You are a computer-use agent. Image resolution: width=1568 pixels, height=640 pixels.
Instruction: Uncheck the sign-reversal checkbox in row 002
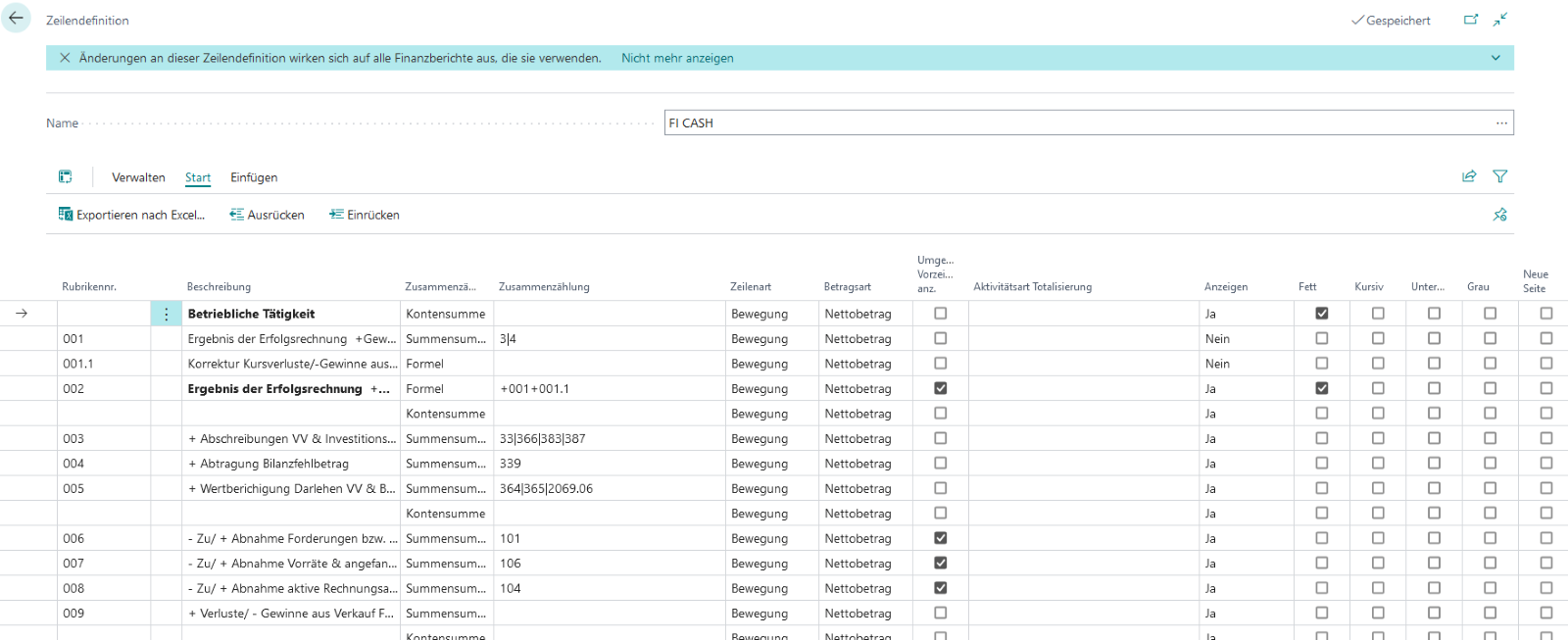point(941,388)
